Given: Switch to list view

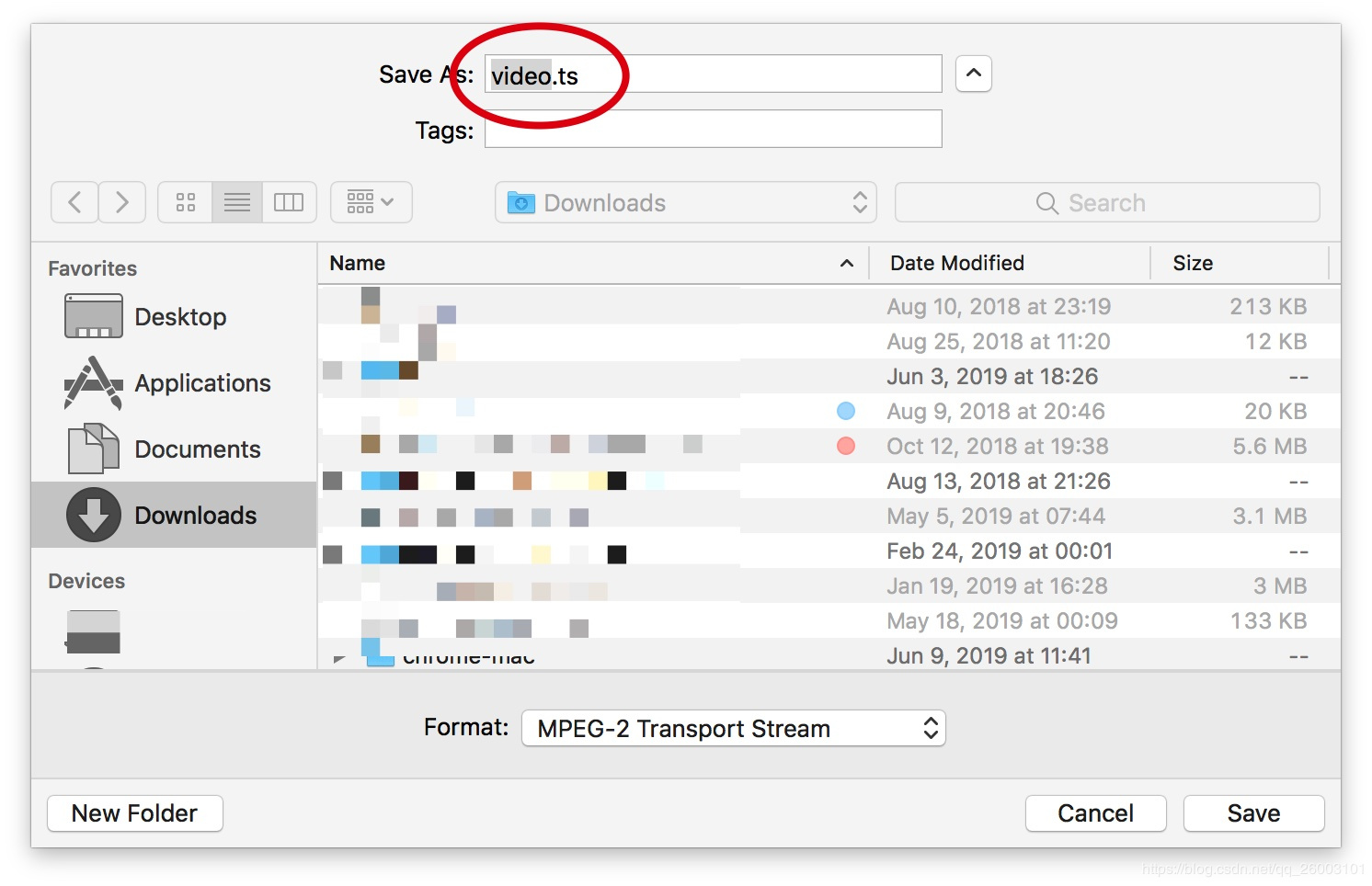Looking at the screenshot, I should [237, 202].
